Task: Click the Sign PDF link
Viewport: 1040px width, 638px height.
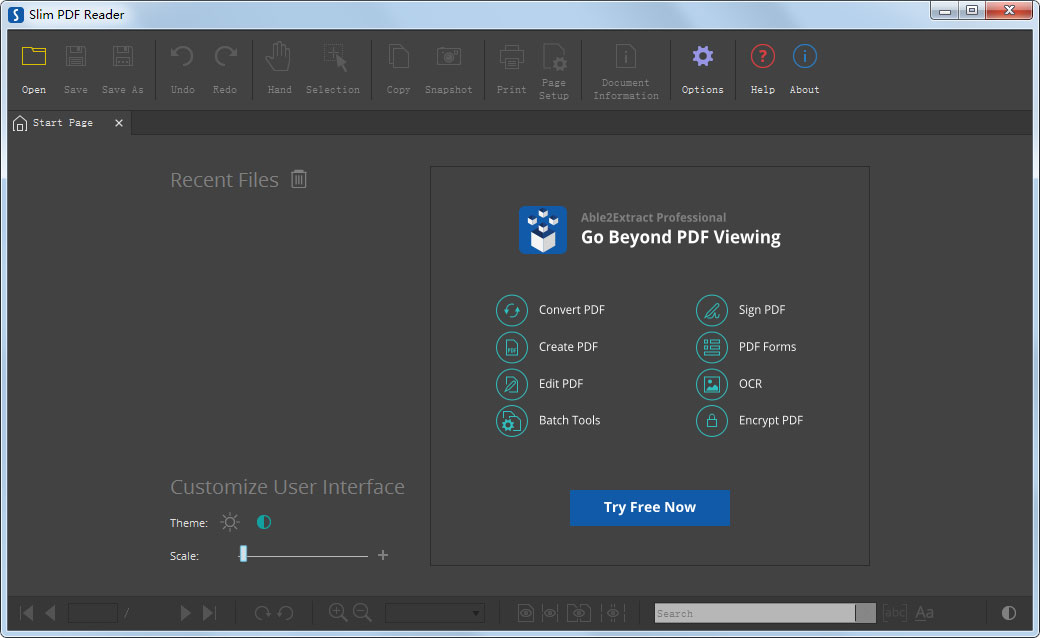Action: pos(761,310)
